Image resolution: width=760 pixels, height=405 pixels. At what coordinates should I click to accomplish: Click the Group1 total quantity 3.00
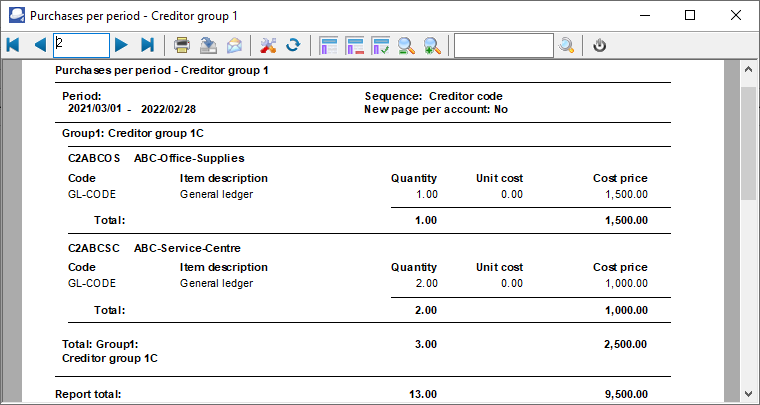tap(426, 344)
